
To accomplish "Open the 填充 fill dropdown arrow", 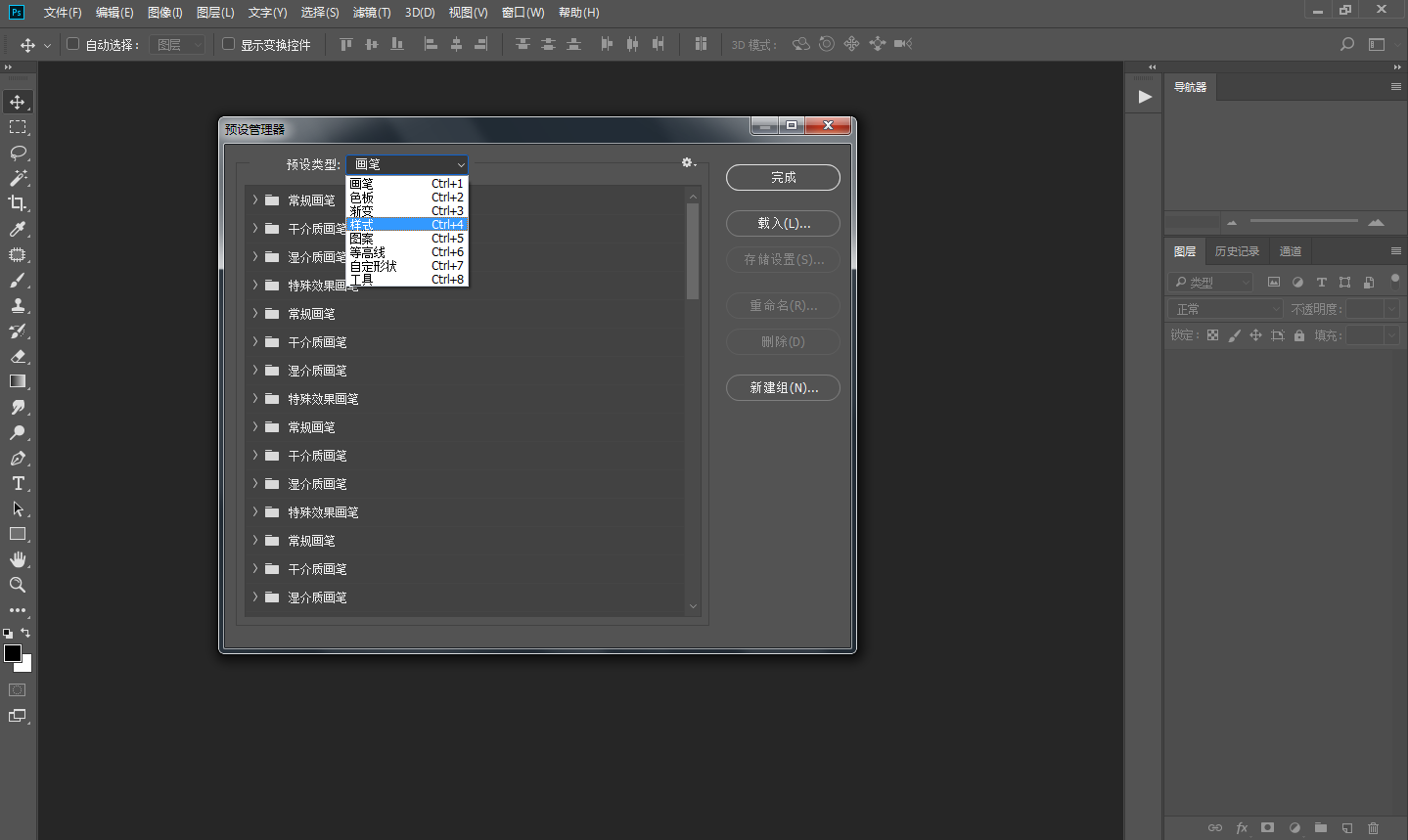I will click(1392, 335).
